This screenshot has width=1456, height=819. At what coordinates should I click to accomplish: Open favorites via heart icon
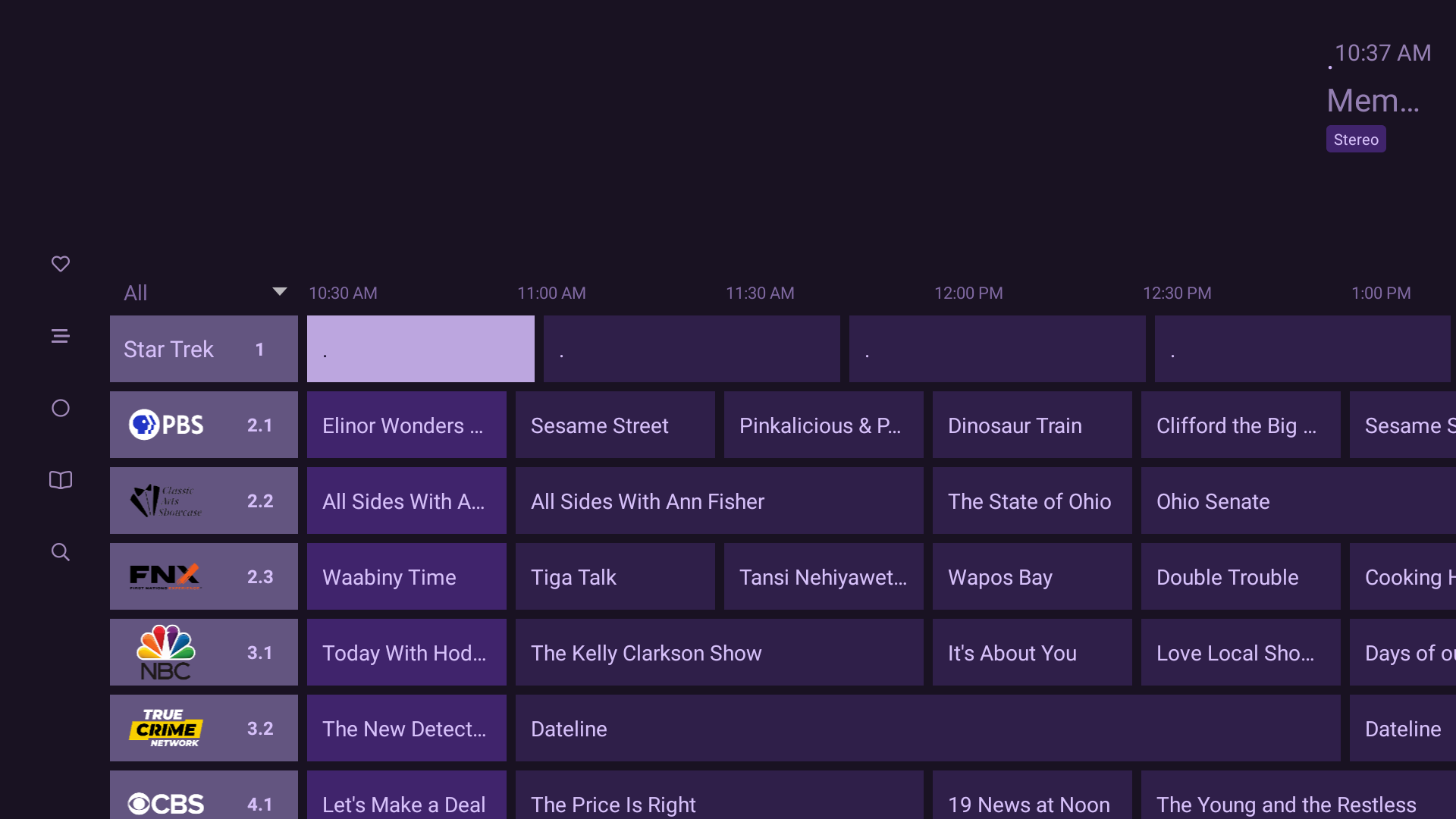61,264
